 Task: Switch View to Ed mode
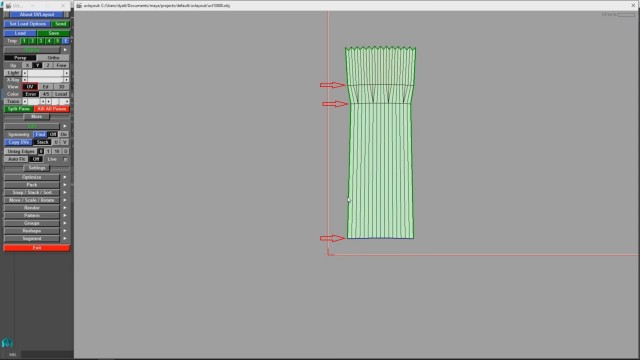coord(46,87)
